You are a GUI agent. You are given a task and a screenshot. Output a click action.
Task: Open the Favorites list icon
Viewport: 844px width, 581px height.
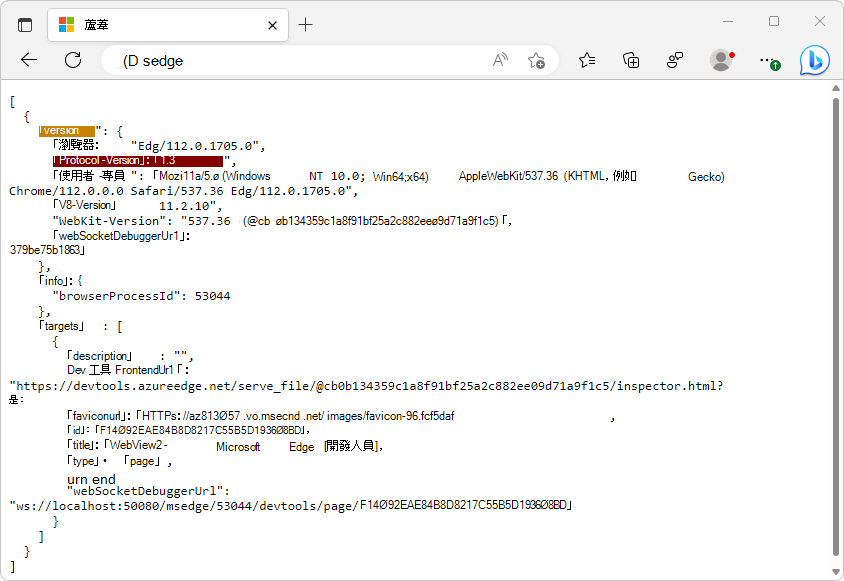(x=587, y=60)
